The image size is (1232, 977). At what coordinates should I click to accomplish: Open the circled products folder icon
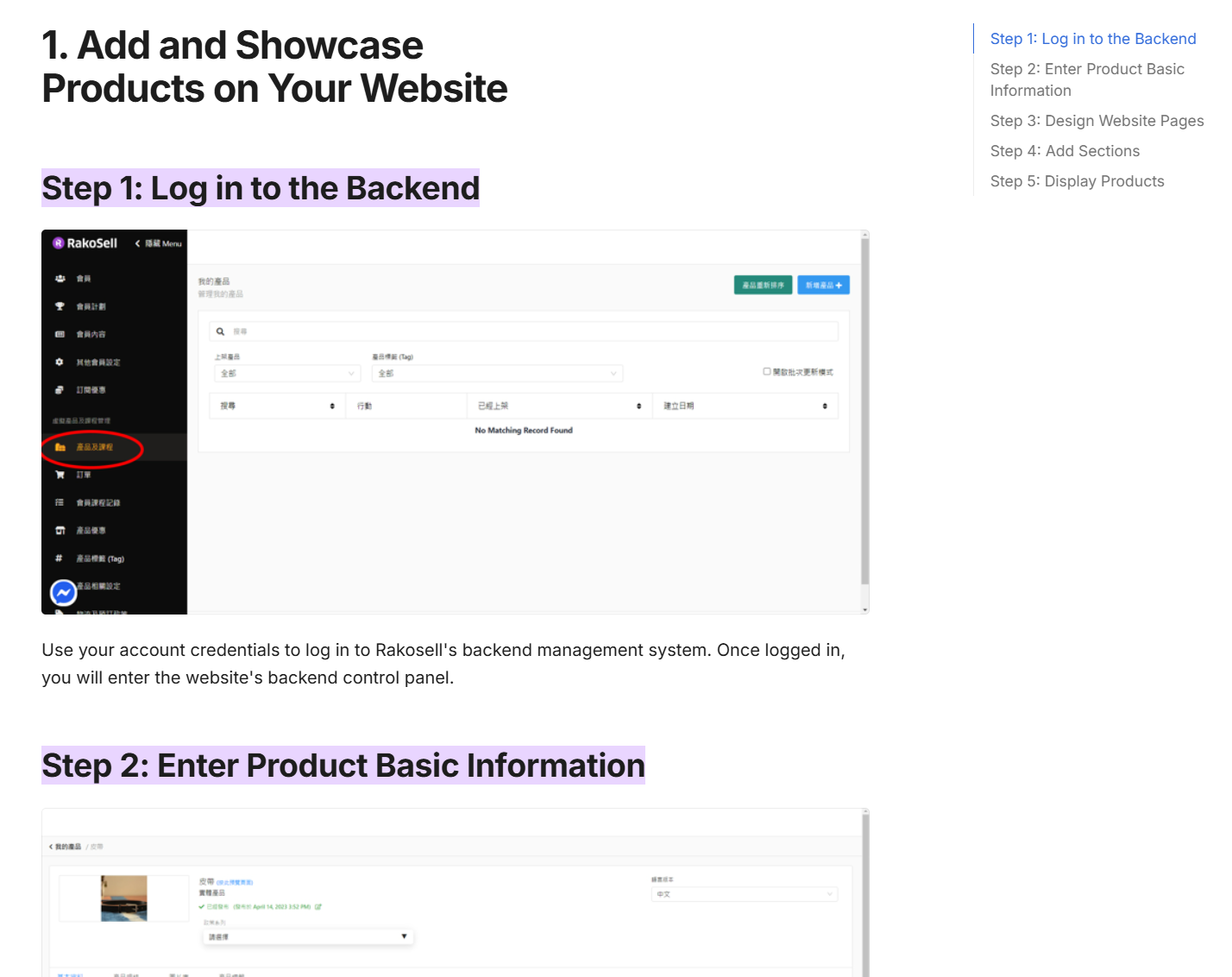coord(60,447)
